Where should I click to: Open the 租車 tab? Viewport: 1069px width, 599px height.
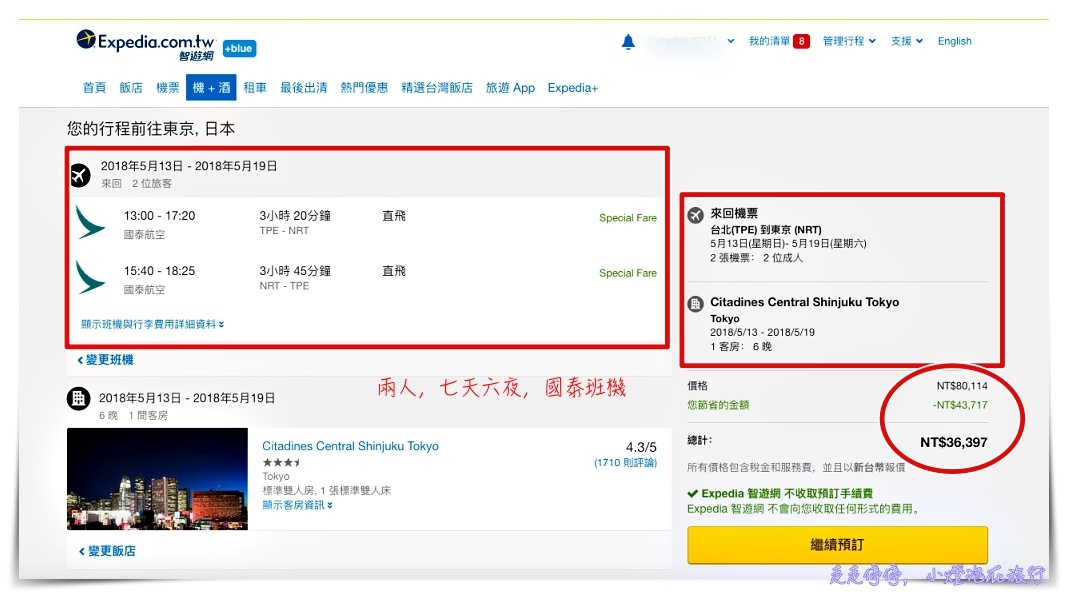point(255,88)
